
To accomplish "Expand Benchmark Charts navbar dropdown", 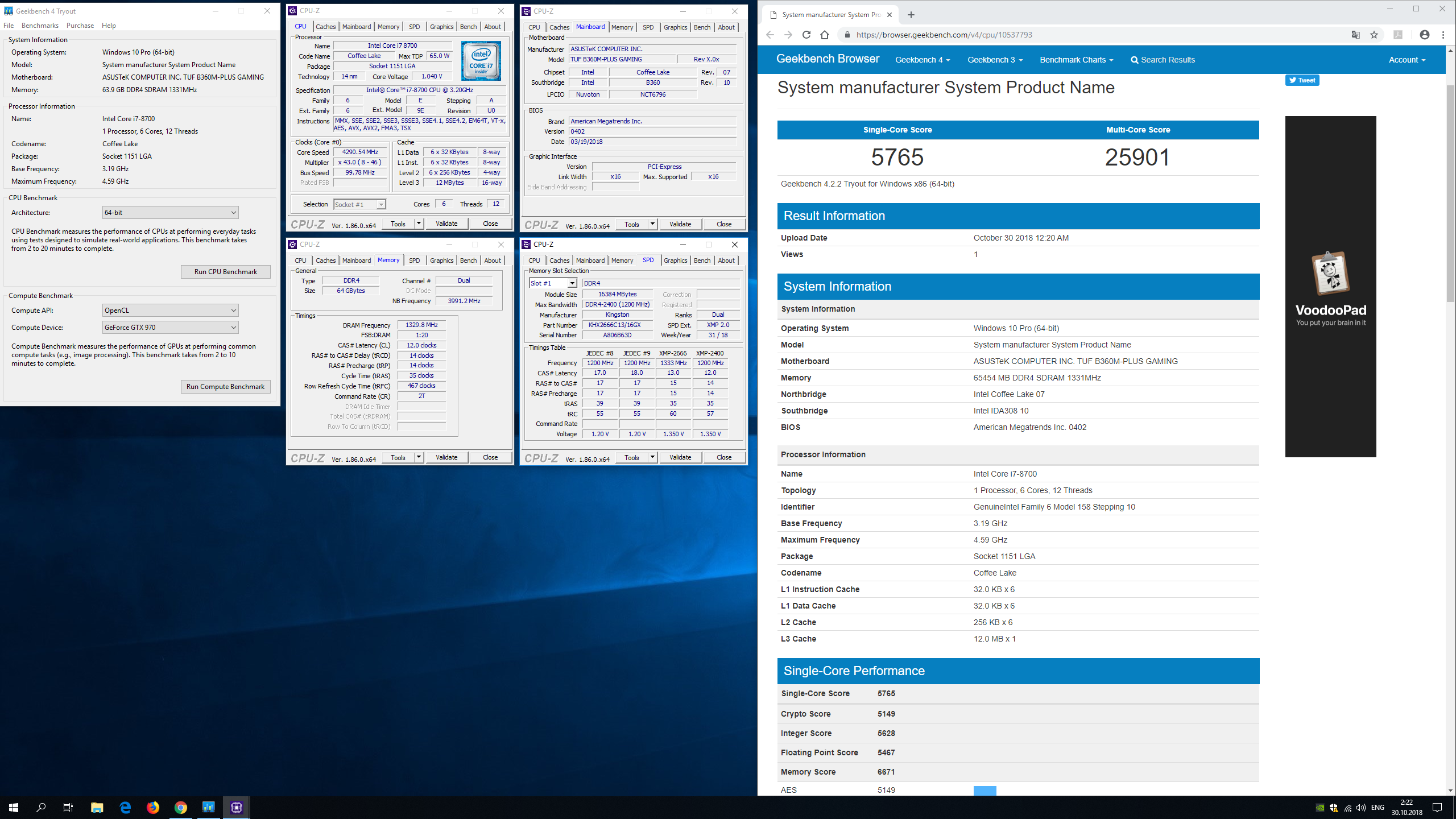I will point(1076,60).
